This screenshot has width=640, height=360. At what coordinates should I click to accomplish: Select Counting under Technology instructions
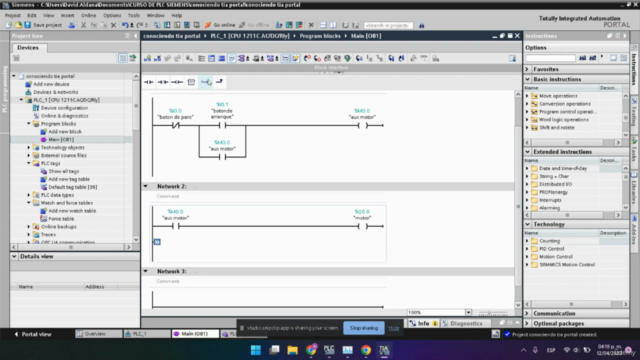[549, 241]
